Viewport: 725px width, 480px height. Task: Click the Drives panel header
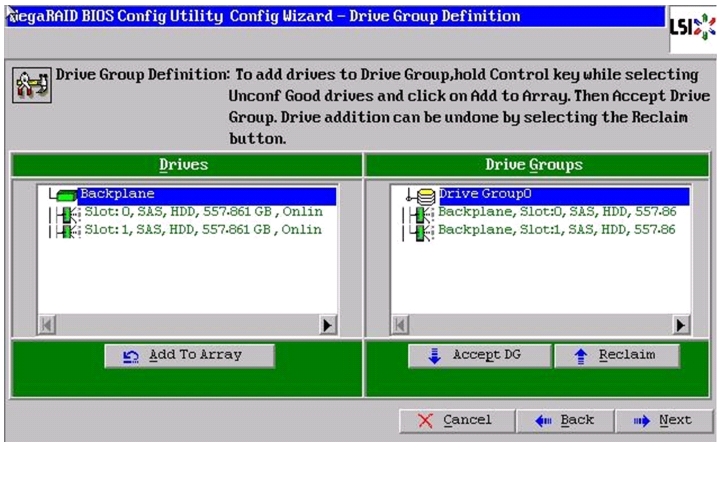(x=186, y=165)
